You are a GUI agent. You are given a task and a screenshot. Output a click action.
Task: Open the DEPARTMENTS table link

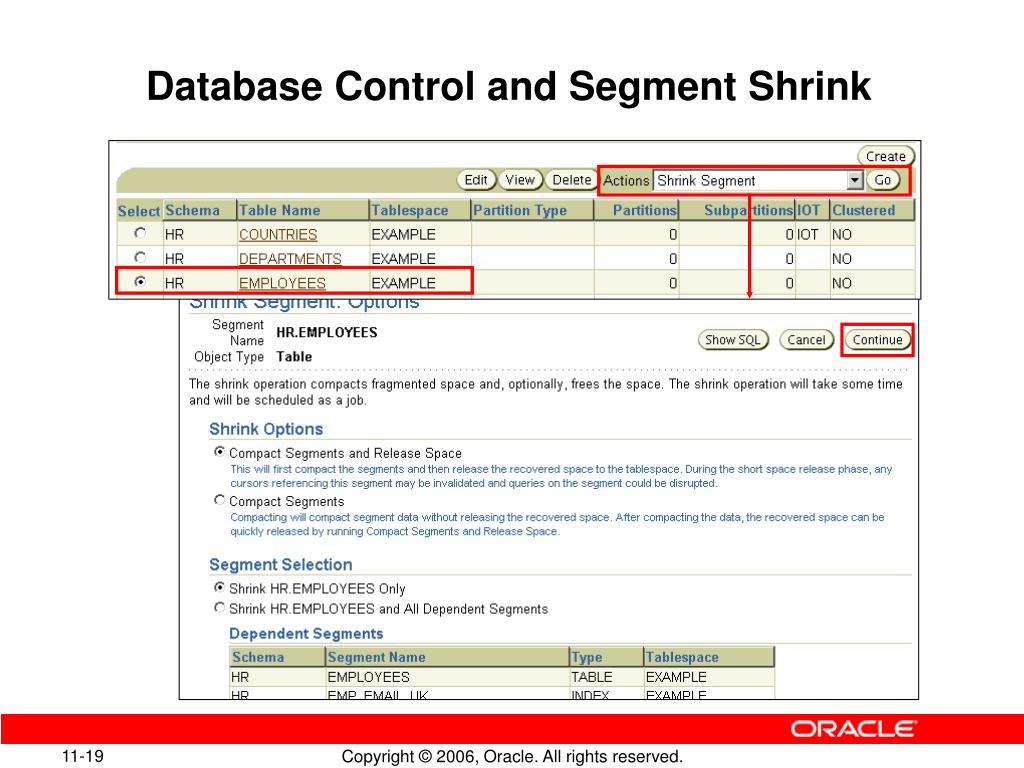coord(290,259)
